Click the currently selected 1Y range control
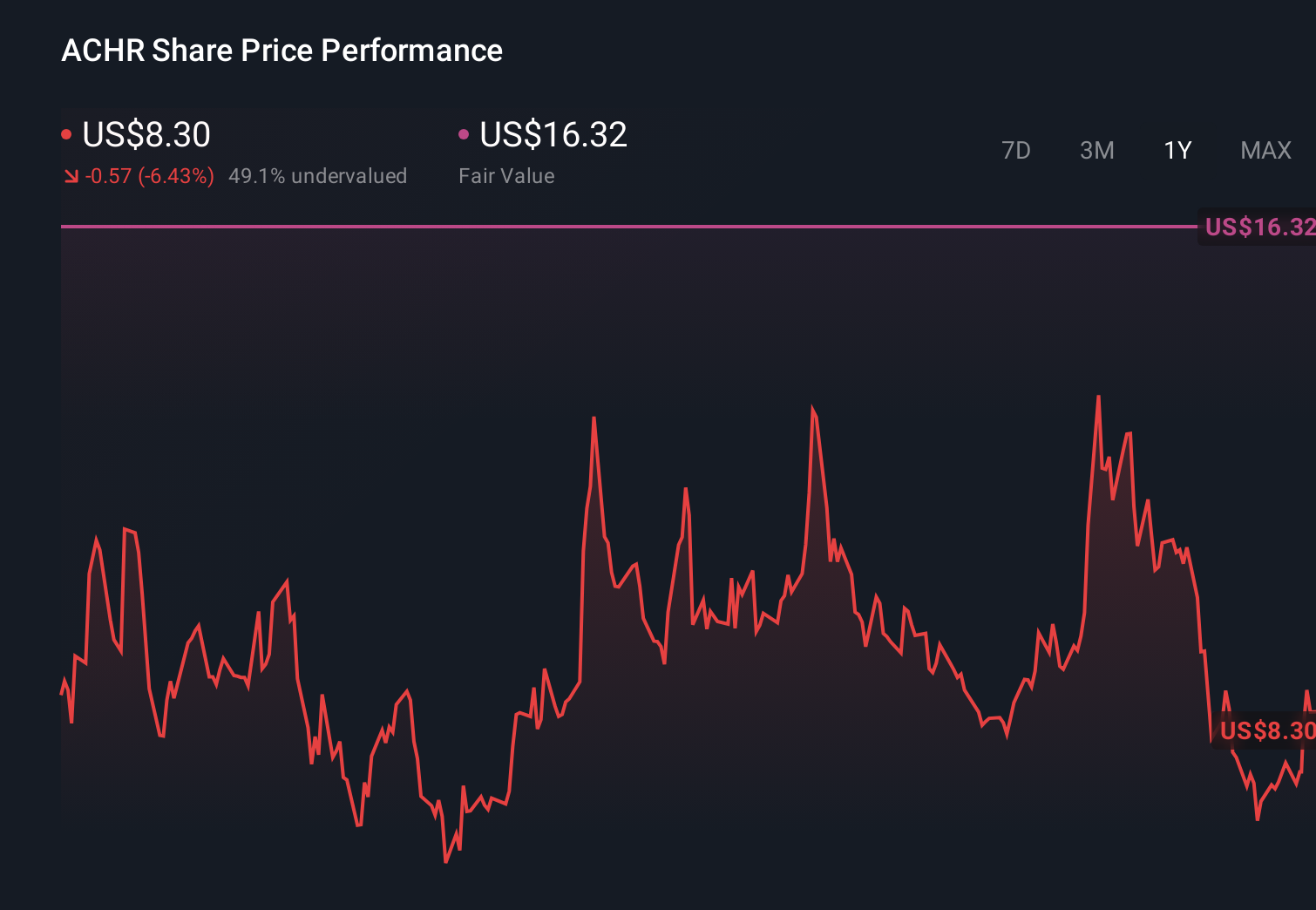The height and width of the screenshot is (910, 1316). coord(1177,150)
